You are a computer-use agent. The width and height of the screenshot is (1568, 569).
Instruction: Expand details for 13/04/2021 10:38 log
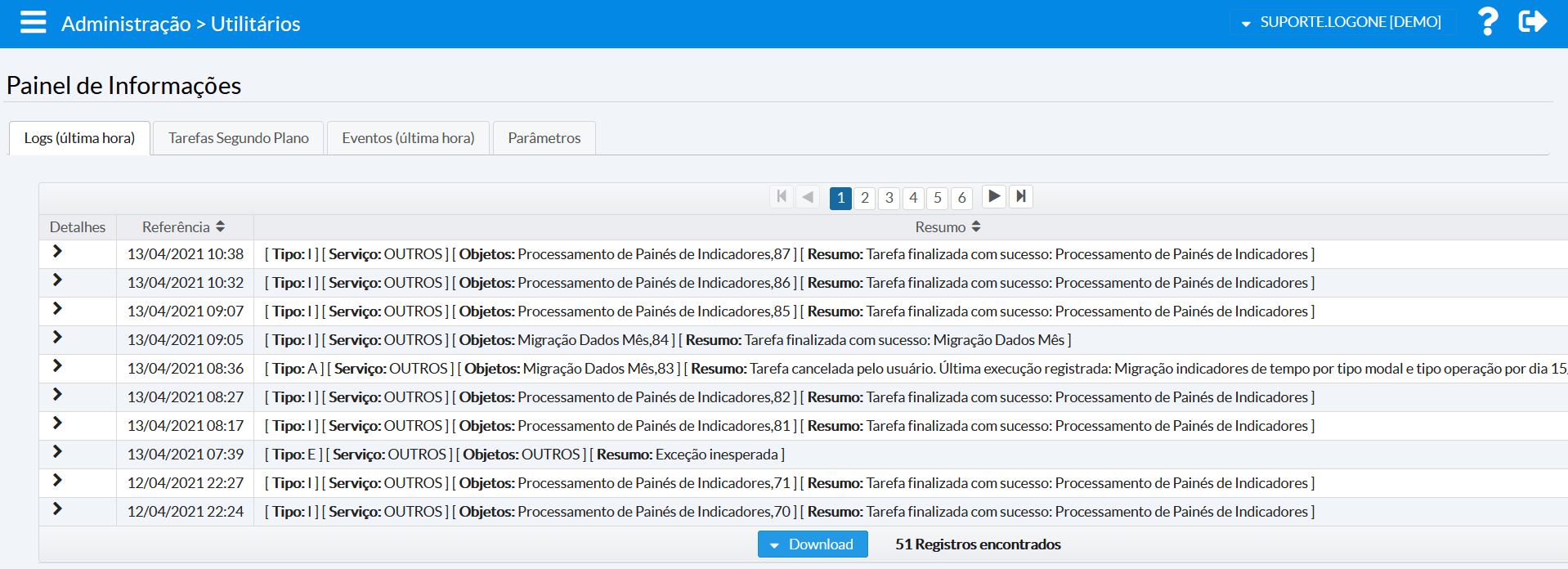point(57,252)
